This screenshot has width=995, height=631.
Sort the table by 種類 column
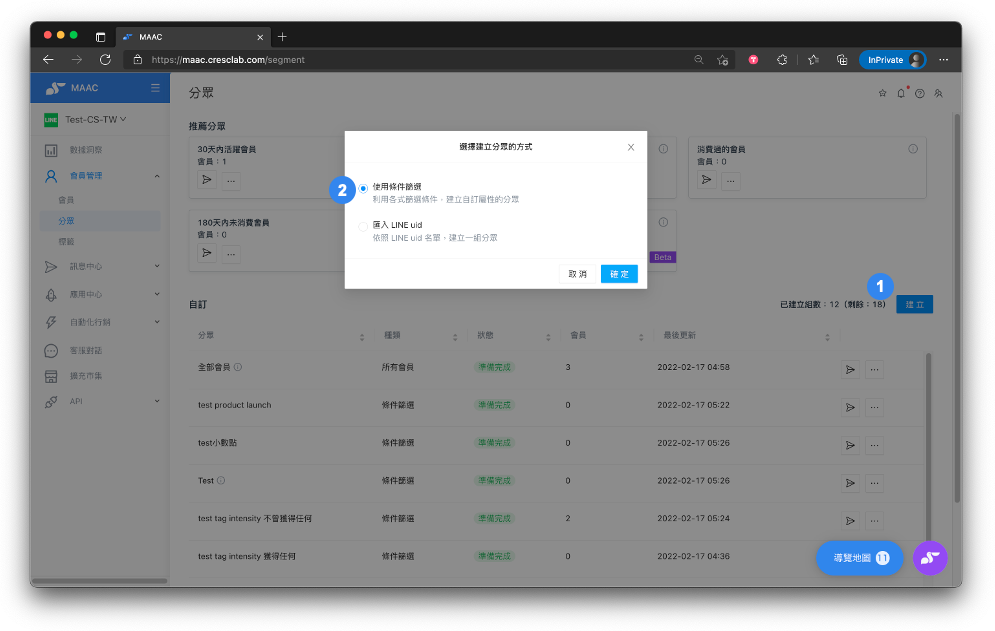click(x=455, y=337)
